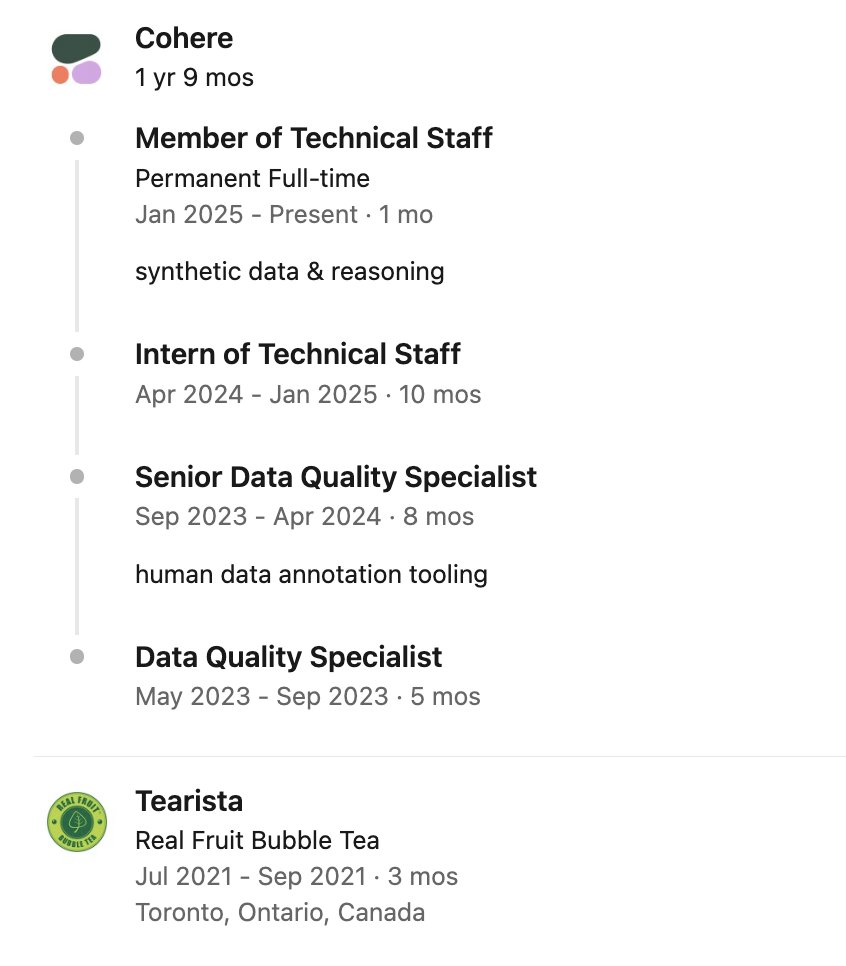
Task: Click the 'Real Fruit Bubble Tea' subtitle
Action: pos(257,840)
